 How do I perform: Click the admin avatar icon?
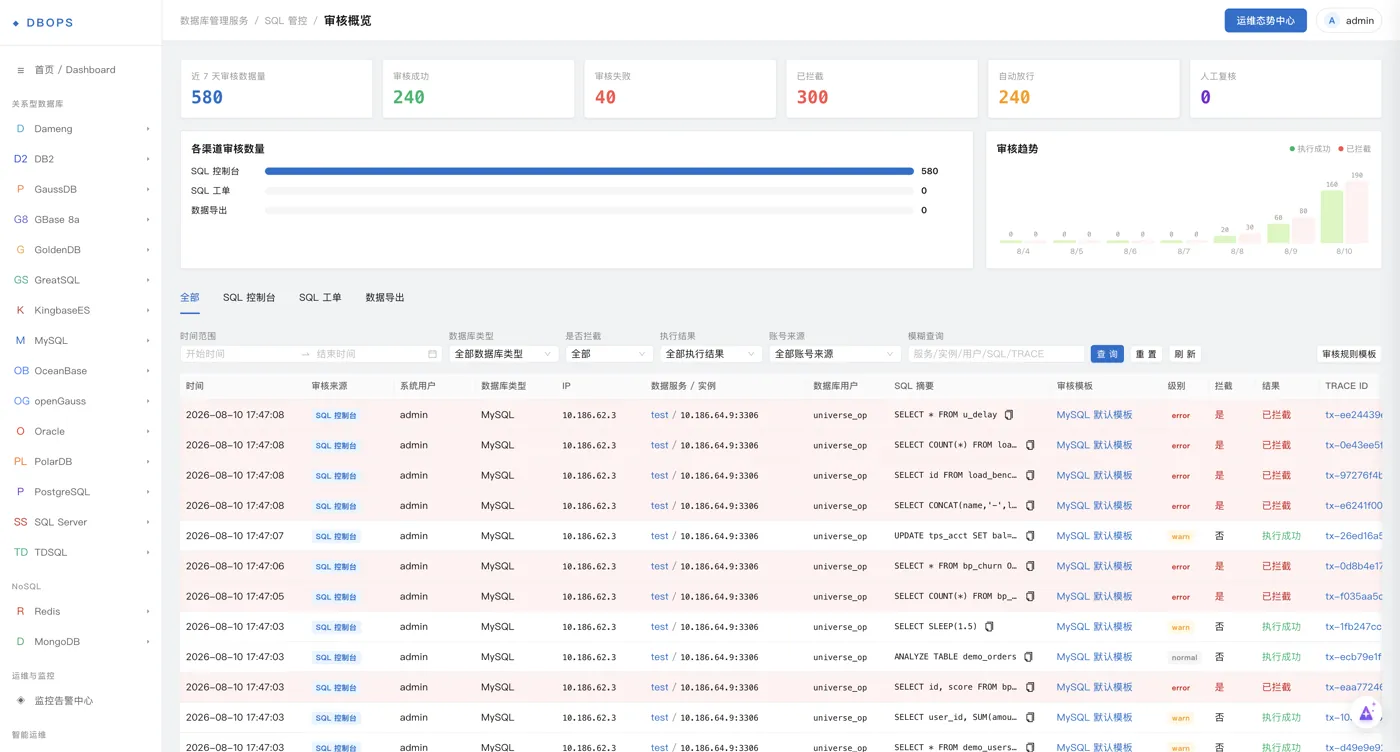[1332, 20]
